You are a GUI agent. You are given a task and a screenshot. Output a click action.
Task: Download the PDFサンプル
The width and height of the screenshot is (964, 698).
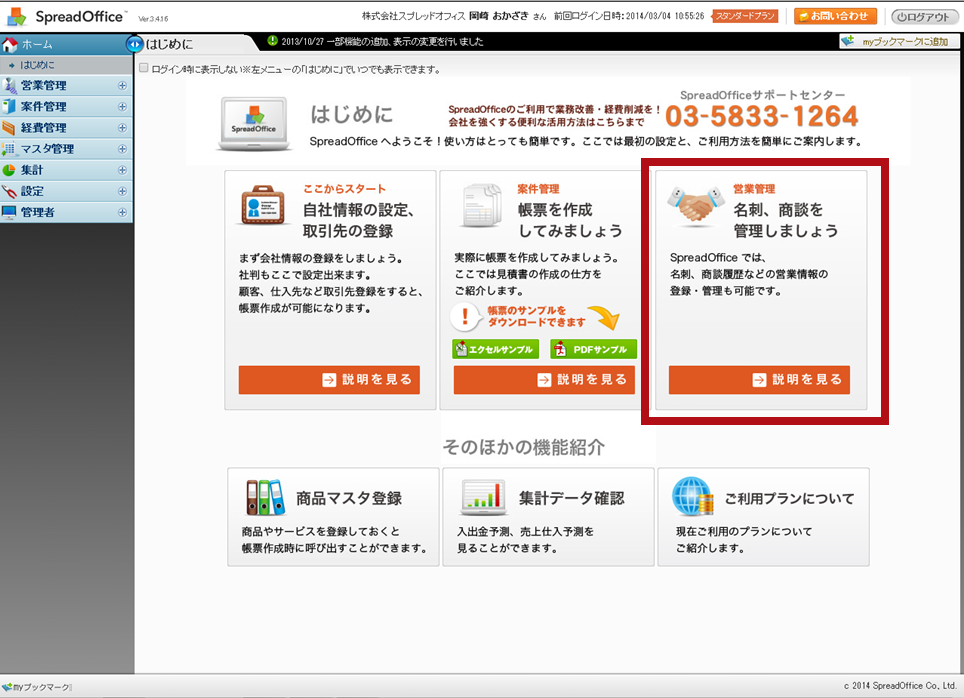click(593, 349)
